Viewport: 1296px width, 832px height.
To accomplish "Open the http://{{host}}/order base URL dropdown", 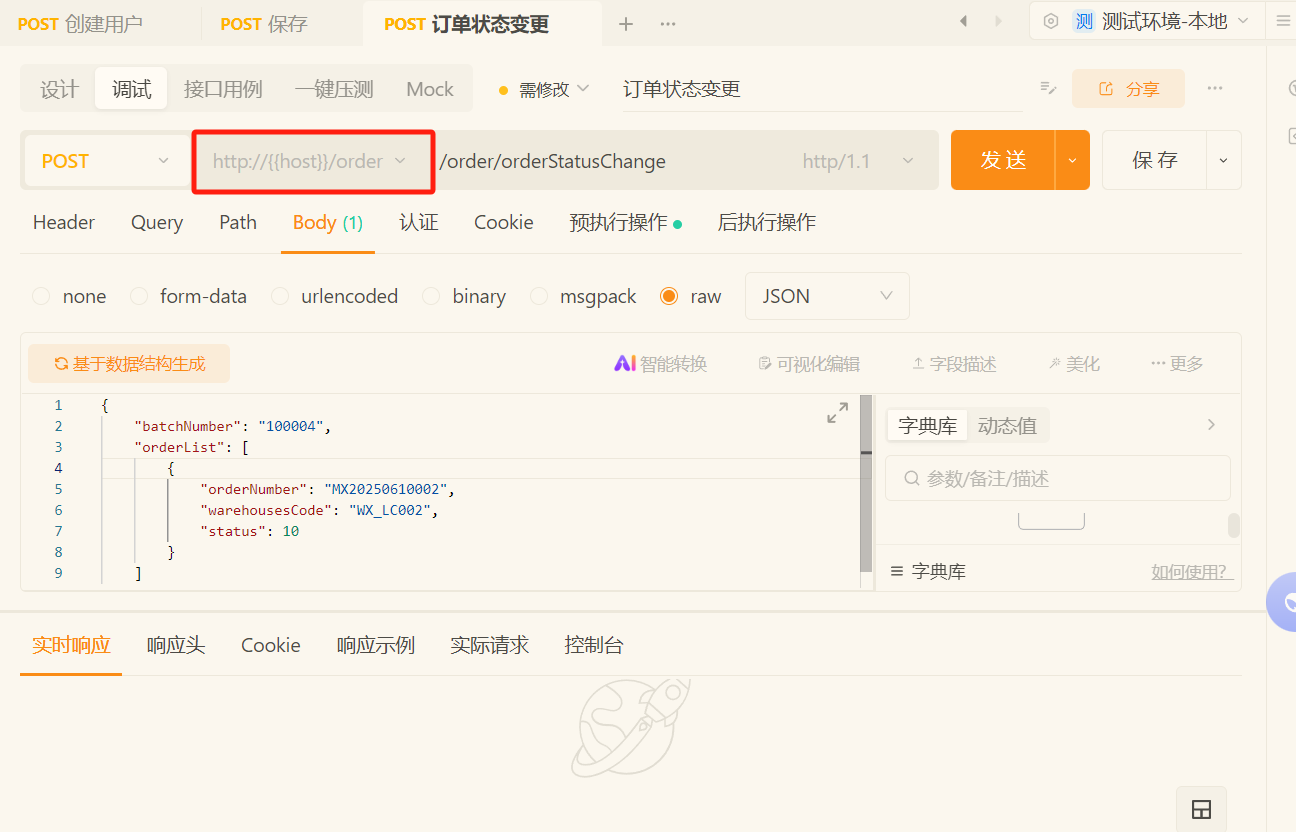I will coord(312,161).
